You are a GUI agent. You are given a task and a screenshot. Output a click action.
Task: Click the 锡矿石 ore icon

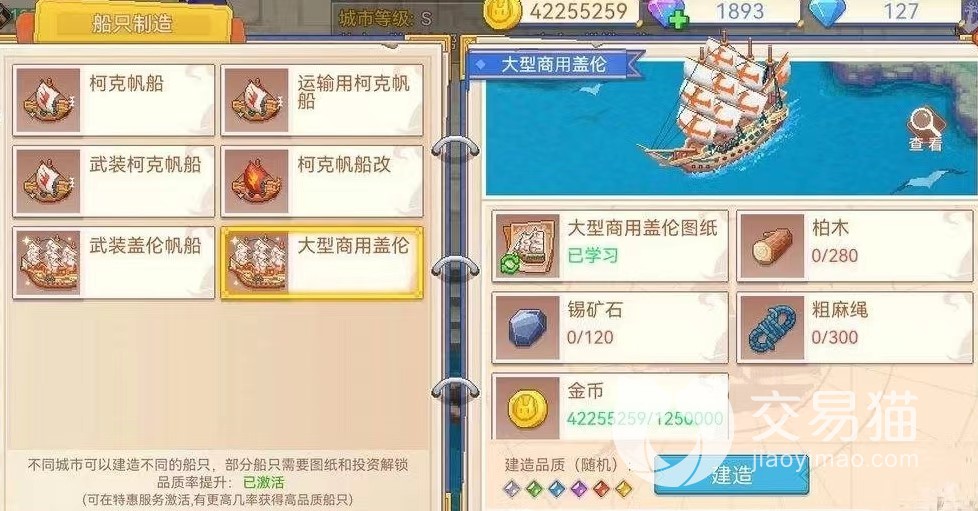(527, 327)
